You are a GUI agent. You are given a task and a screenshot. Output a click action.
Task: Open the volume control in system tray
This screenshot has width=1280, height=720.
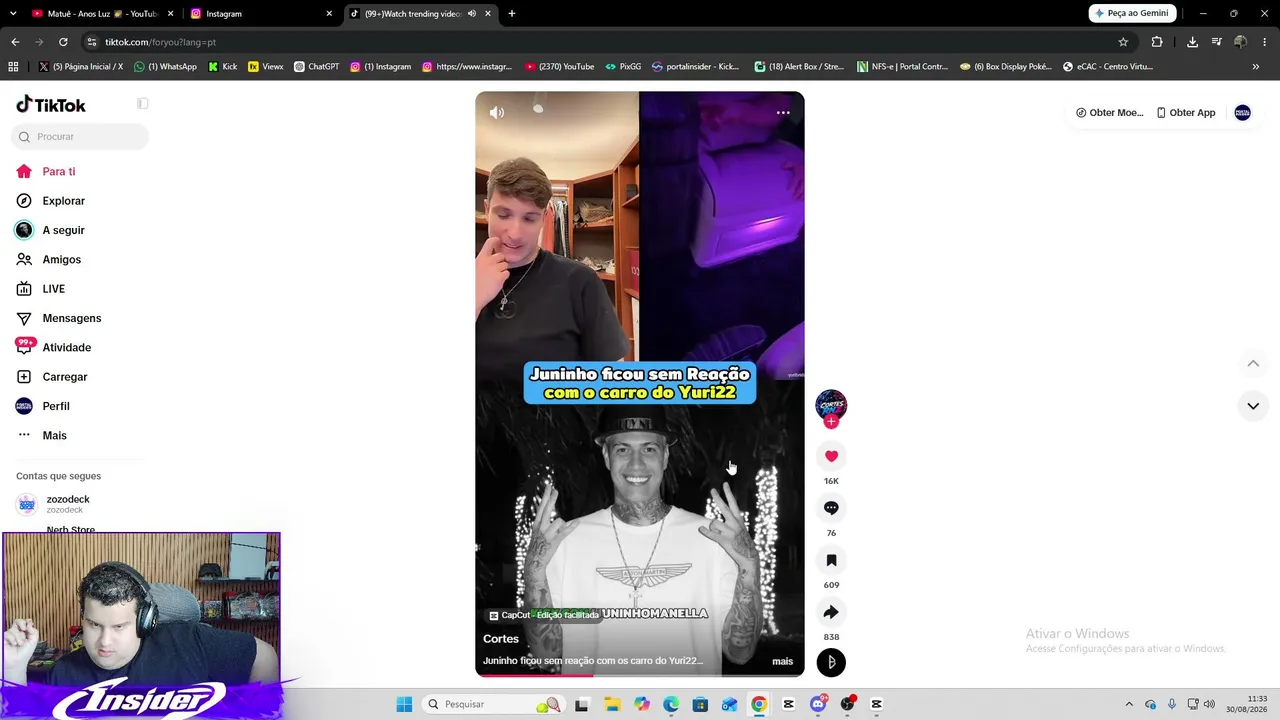pos(1209,704)
